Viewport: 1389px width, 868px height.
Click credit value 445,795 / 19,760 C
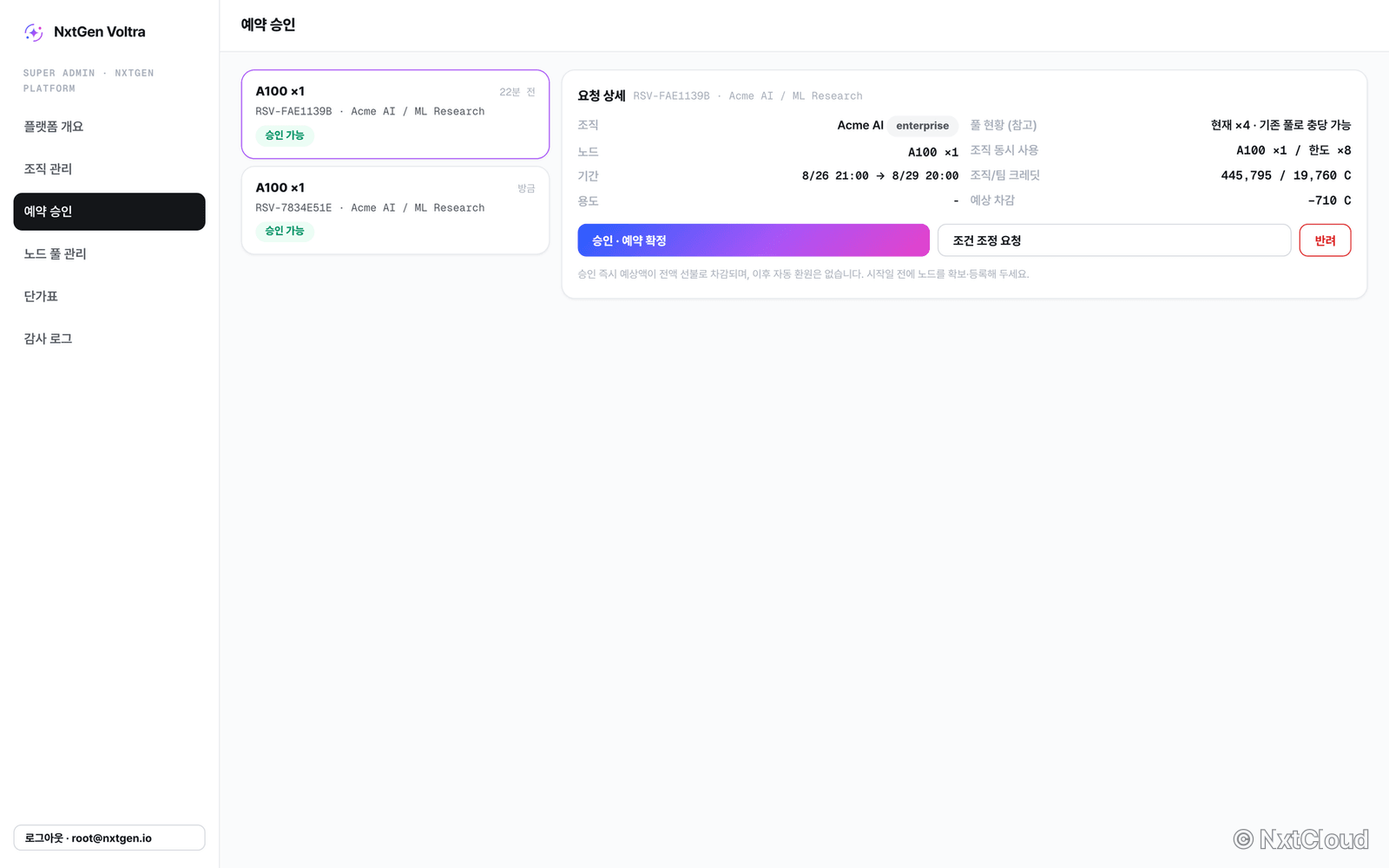pos(1286,175)
